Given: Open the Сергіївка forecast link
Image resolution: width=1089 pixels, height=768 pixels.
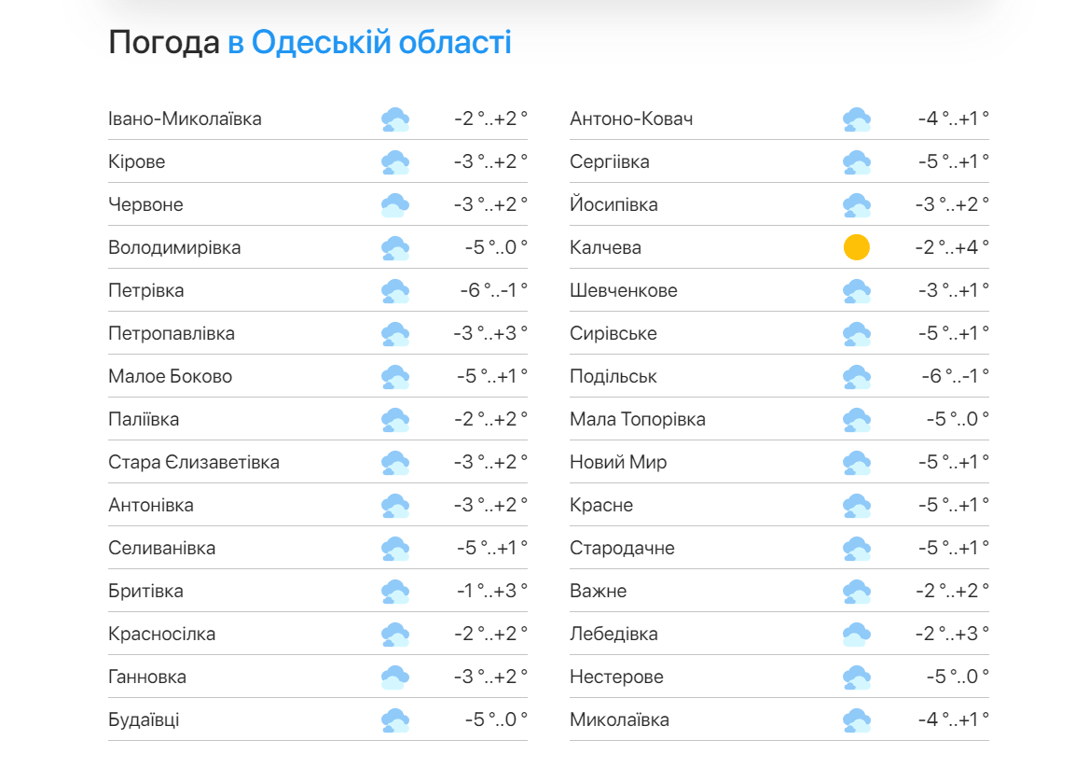Looking at the screenshot, I should [x=609, y=162].
